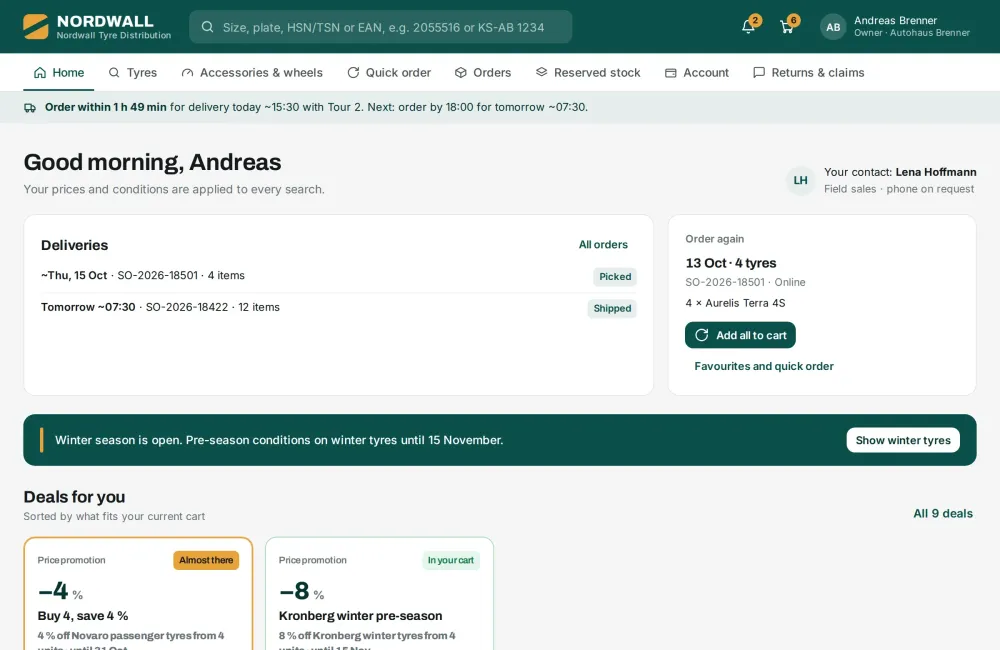Click the Accessories & wheels gauge icon
The image size is (1000, 650).
point(188,73)
